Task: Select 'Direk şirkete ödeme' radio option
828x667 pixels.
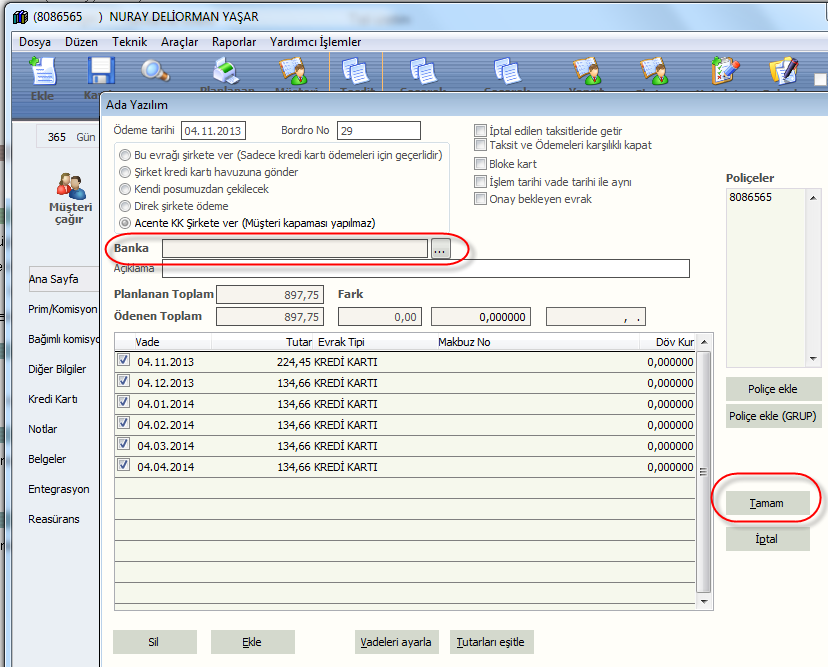Action: (x=125, y=206)
